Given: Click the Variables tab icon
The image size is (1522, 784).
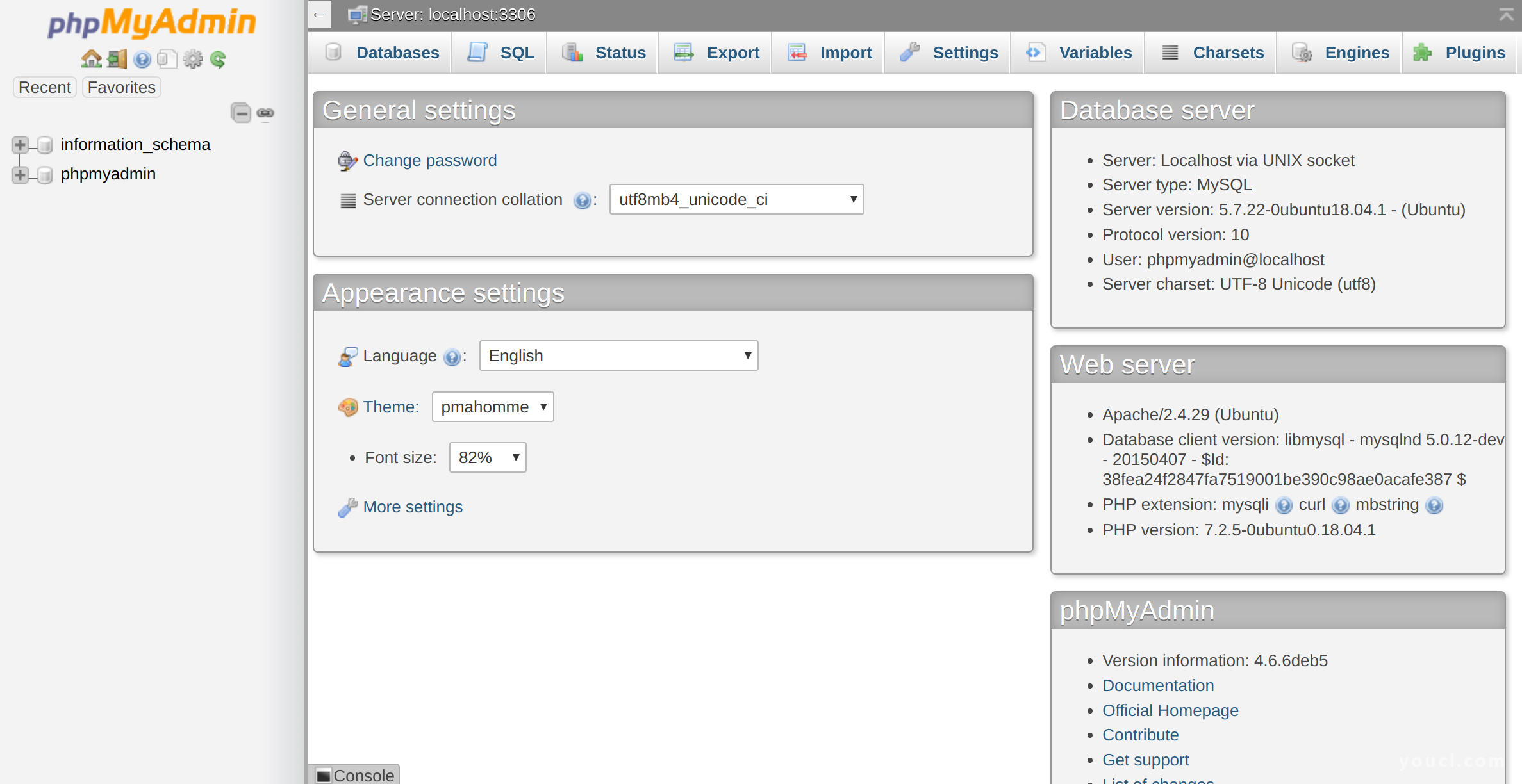Looking at the screenshot, I should [x=1035, y=52].
